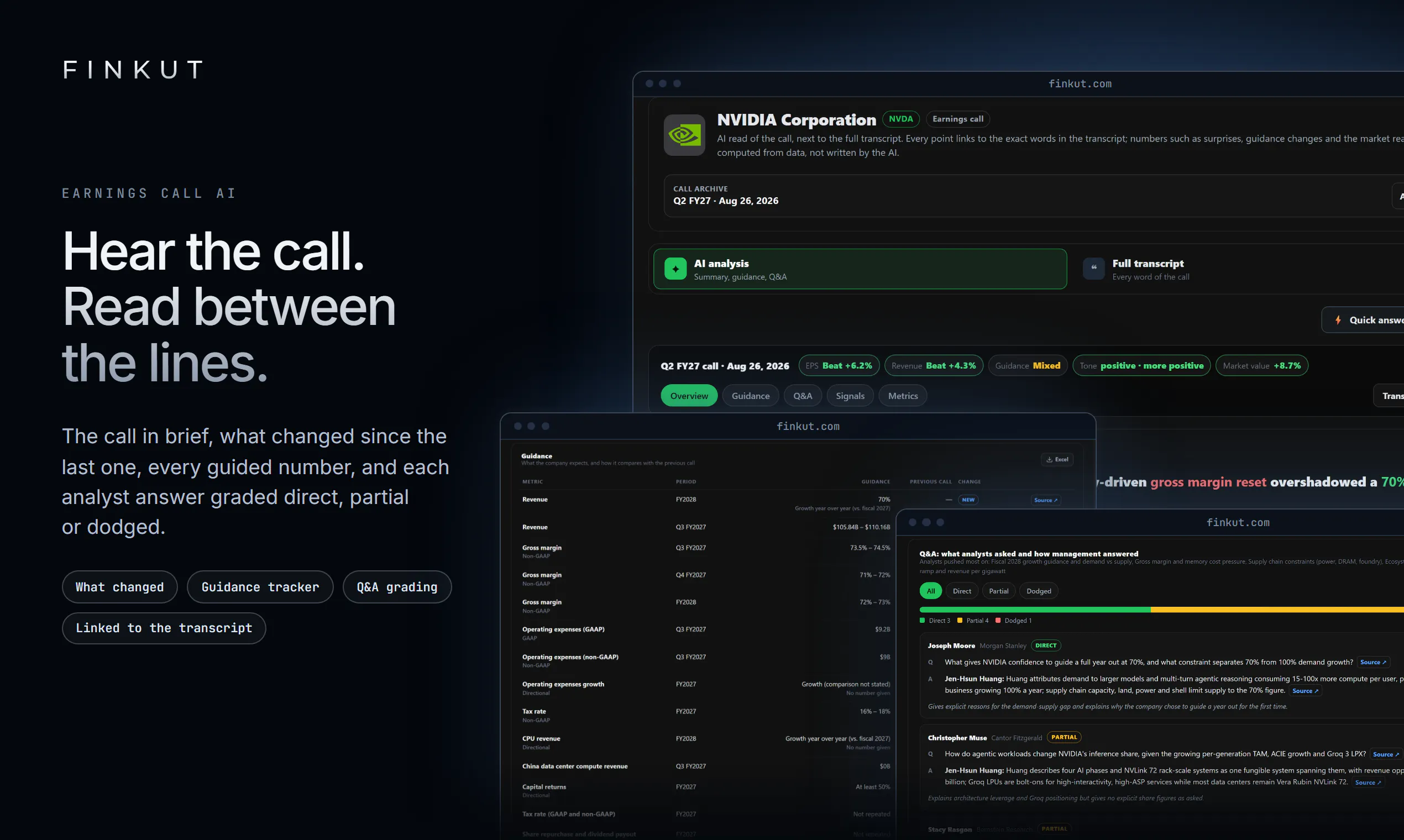Click the Guidance Mixed chip
Viewport: 1404px width, 840px height.
click(x=1027, y=366)
